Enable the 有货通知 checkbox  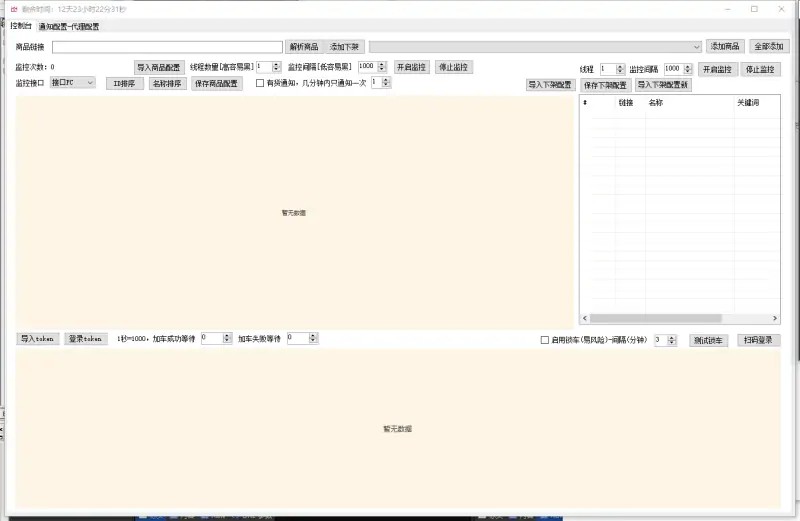260,84
